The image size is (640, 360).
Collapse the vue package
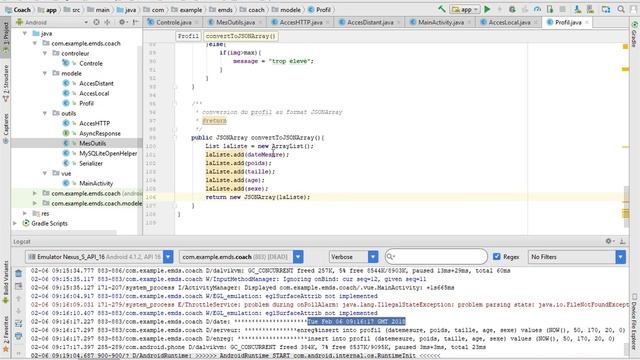tap(45, 173)
